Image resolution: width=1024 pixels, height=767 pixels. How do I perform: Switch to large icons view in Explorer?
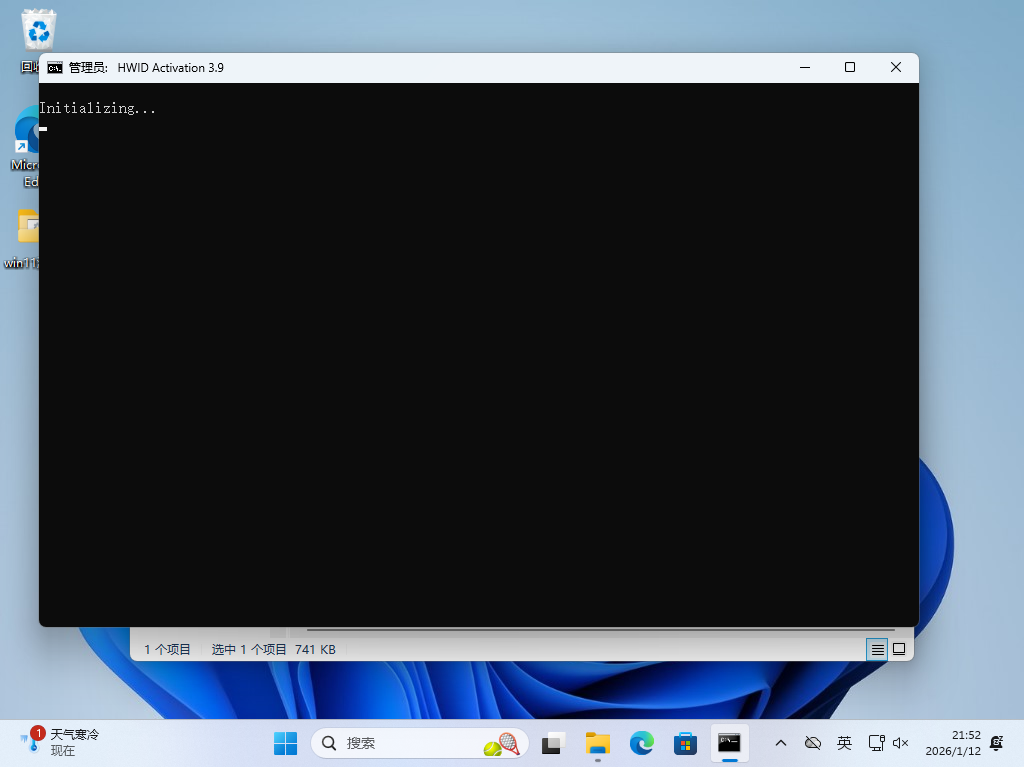[x=899, y=649]
